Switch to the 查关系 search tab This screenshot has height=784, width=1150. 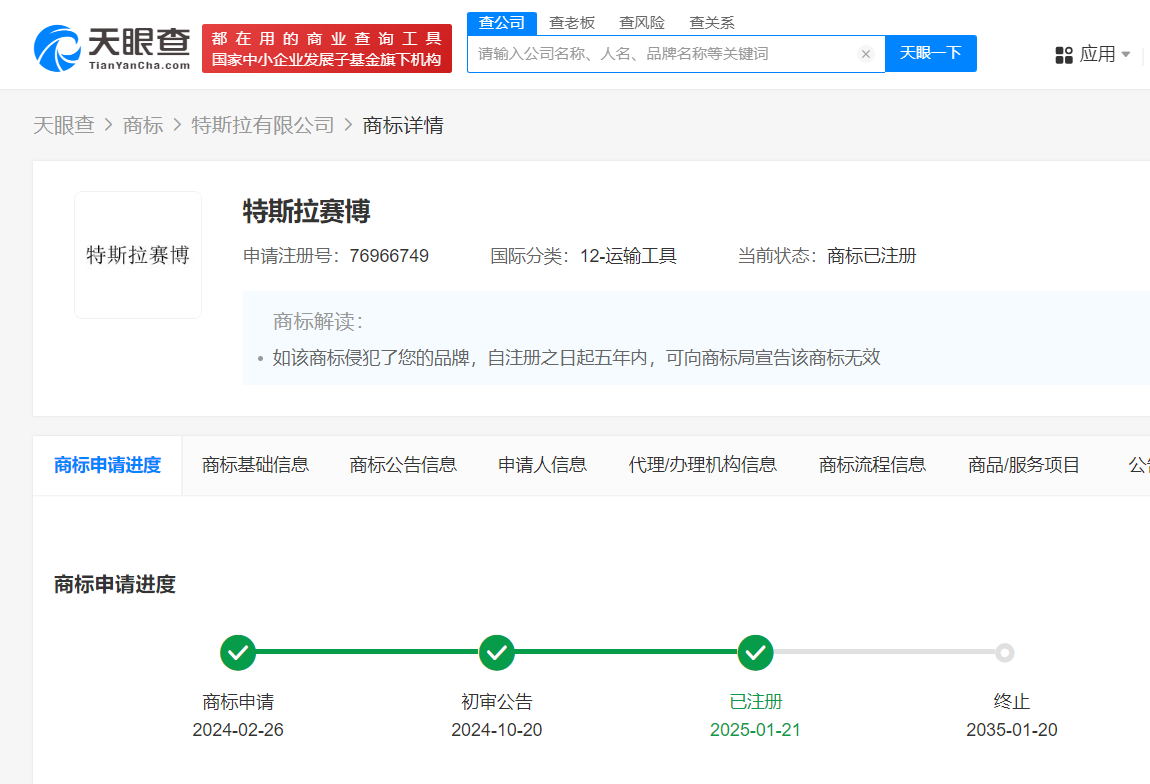pos(712,23)
